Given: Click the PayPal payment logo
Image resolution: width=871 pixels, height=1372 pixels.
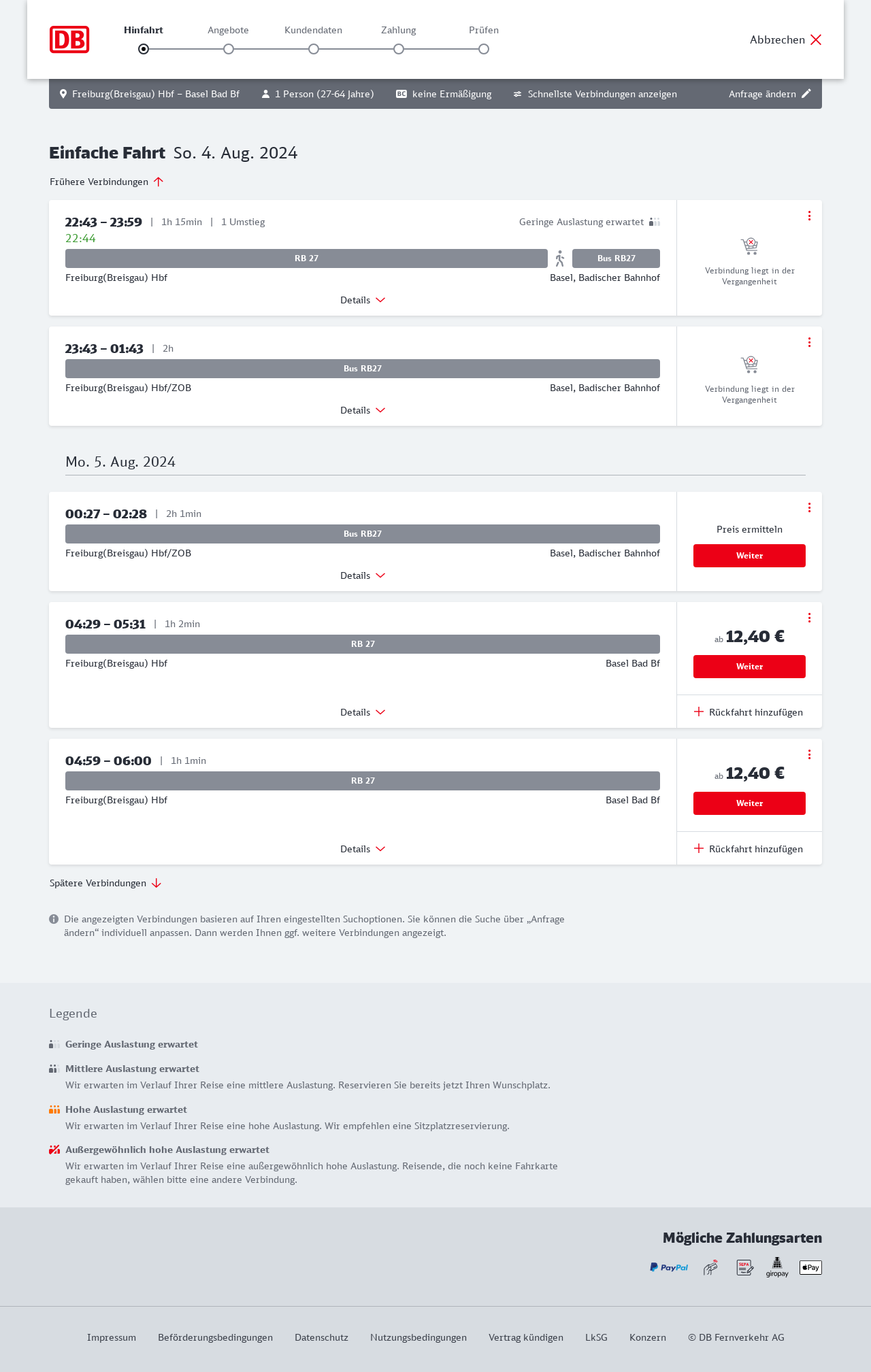Looking at the screenshot, I should click(669, 1267).
